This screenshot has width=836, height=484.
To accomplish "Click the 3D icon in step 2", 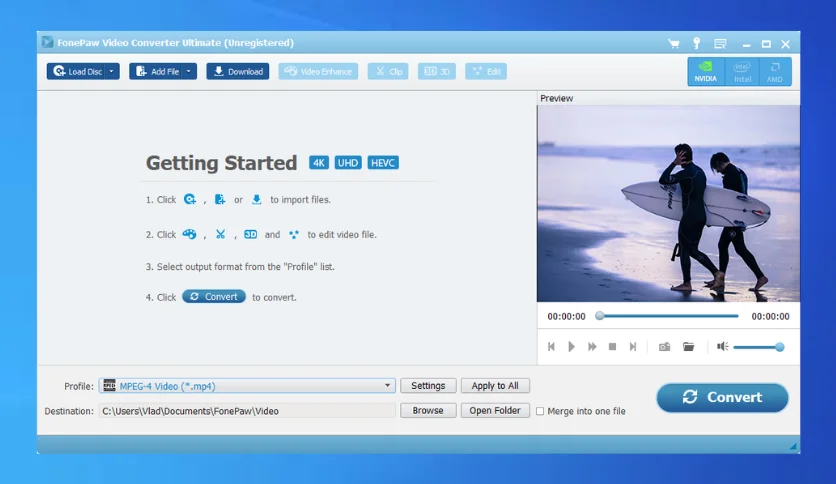I will coord(250,235).
